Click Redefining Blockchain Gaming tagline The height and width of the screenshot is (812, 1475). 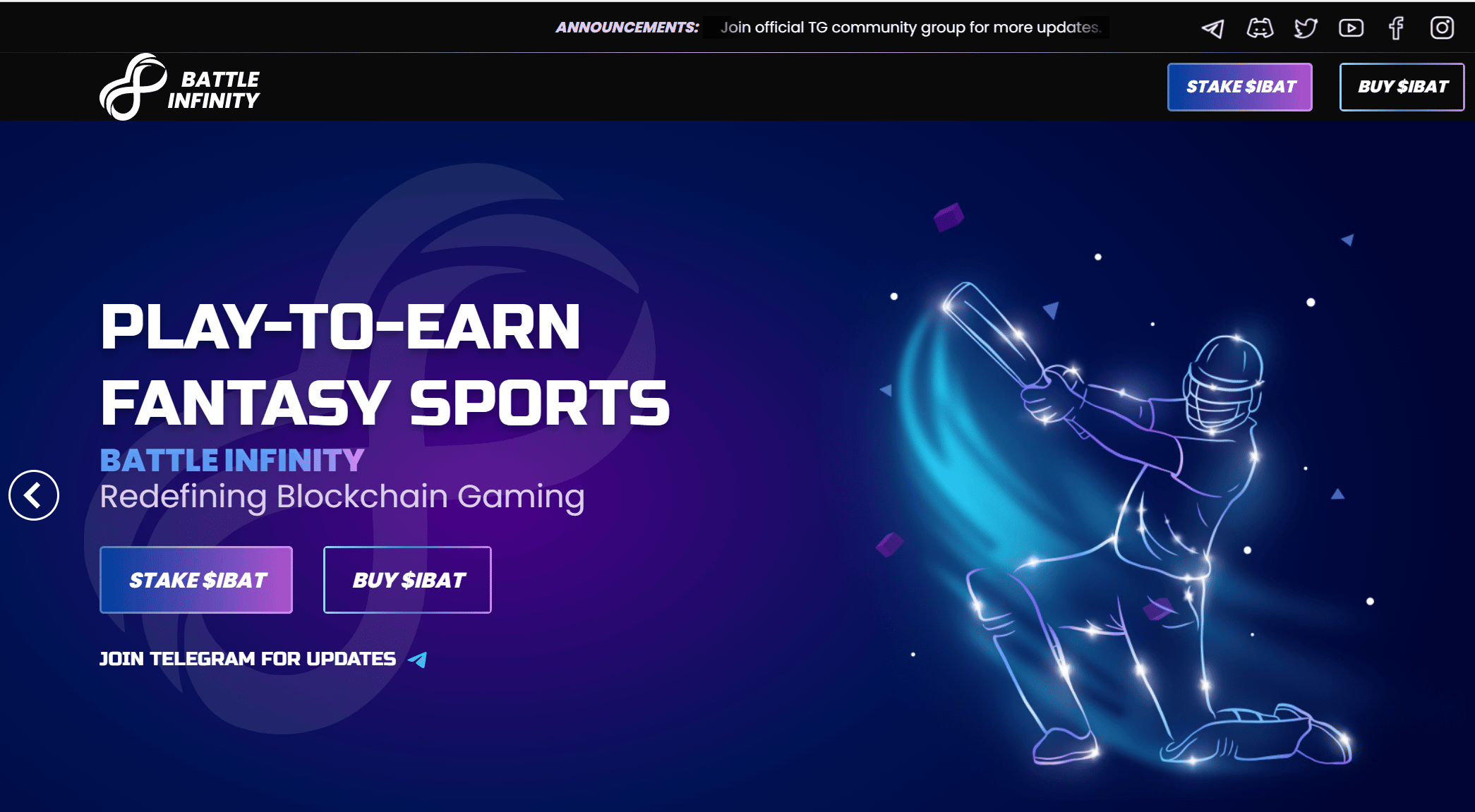[342, 497]
